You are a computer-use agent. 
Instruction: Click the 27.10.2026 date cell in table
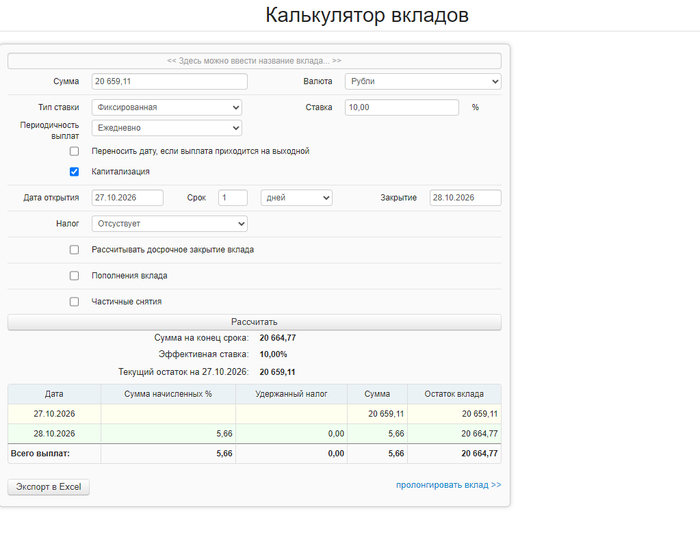coord(54,414)
